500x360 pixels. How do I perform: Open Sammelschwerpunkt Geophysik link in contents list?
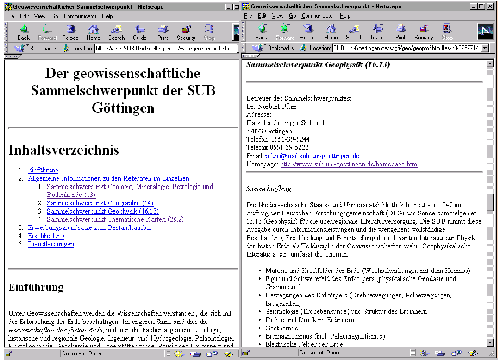tap(102, 211)
